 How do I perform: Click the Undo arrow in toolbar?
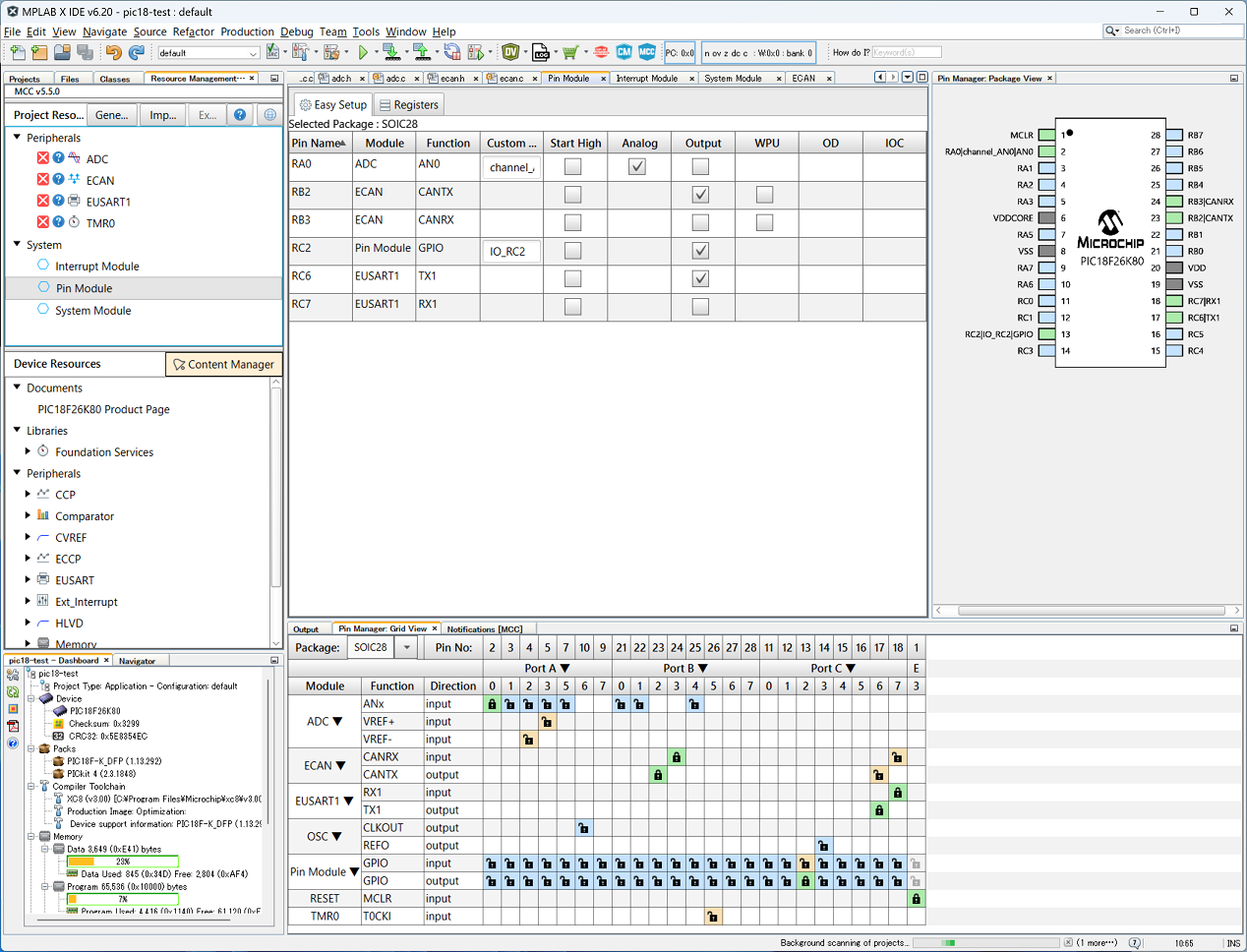(x=113, y=52)
